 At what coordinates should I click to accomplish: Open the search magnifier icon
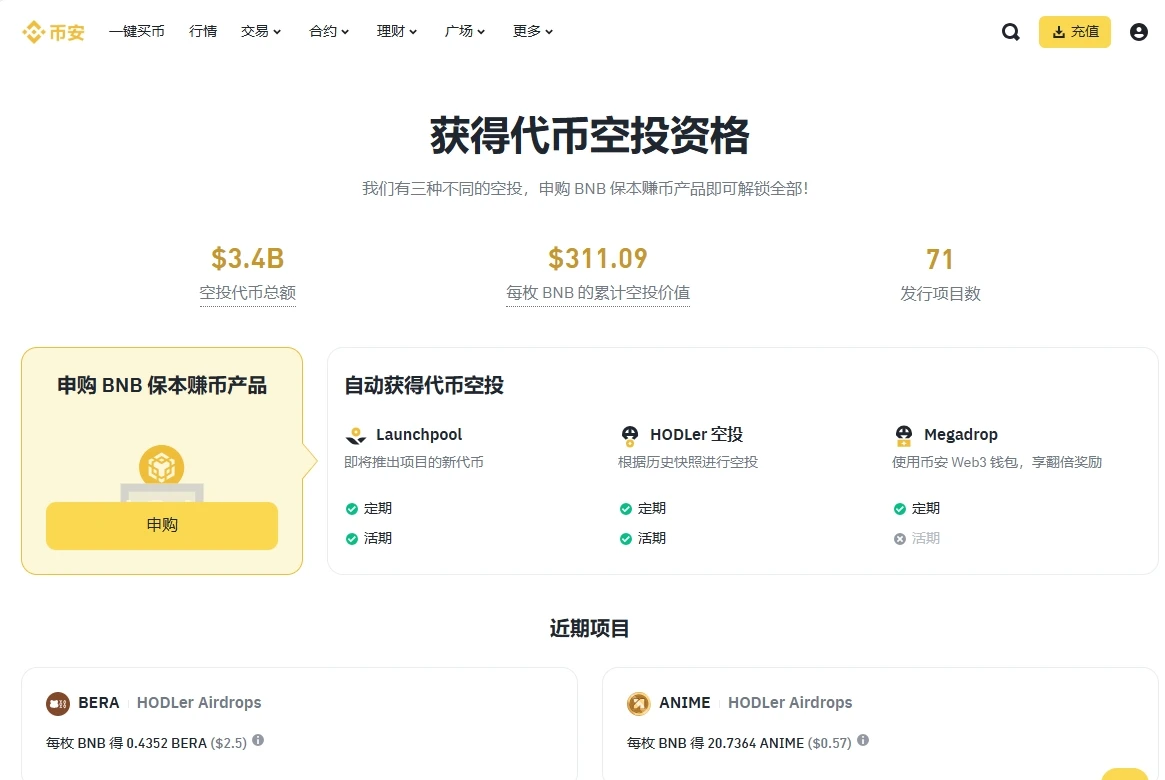[1011, 32]
